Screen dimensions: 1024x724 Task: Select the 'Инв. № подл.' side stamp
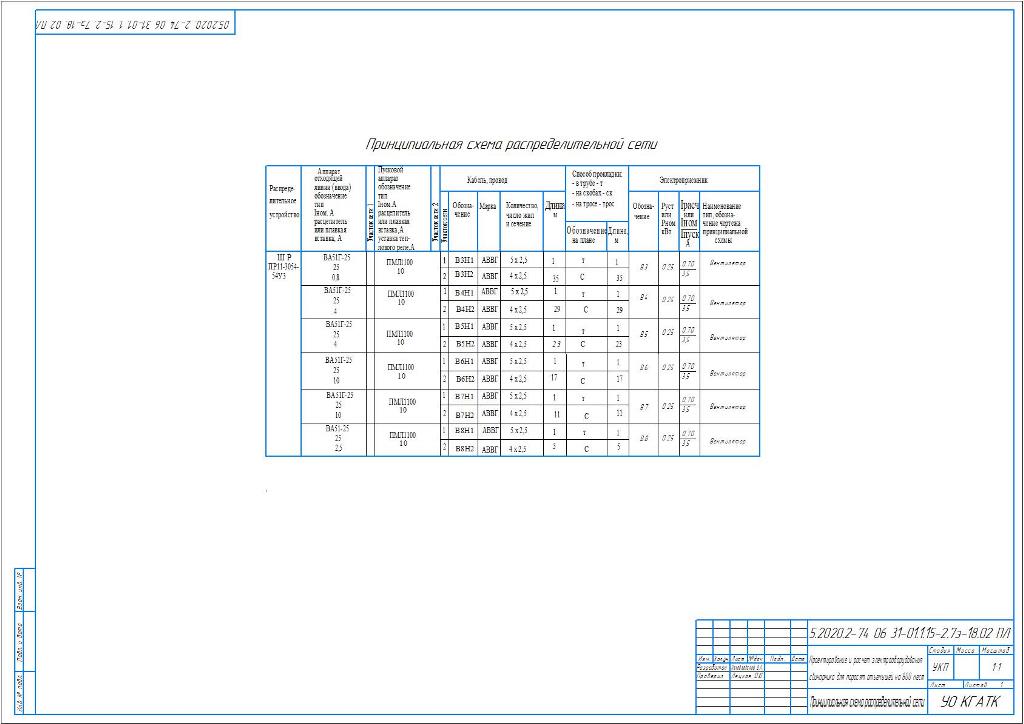tap(20, 693)
